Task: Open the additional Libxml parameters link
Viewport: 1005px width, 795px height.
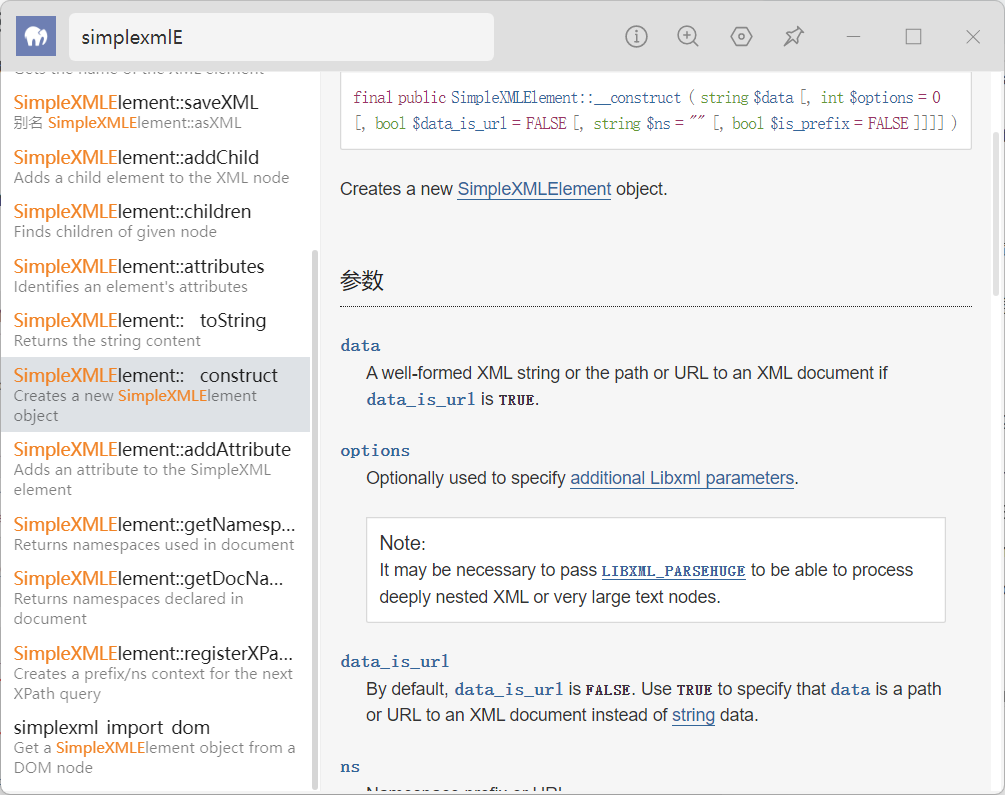Action: (x=682, y=478)
